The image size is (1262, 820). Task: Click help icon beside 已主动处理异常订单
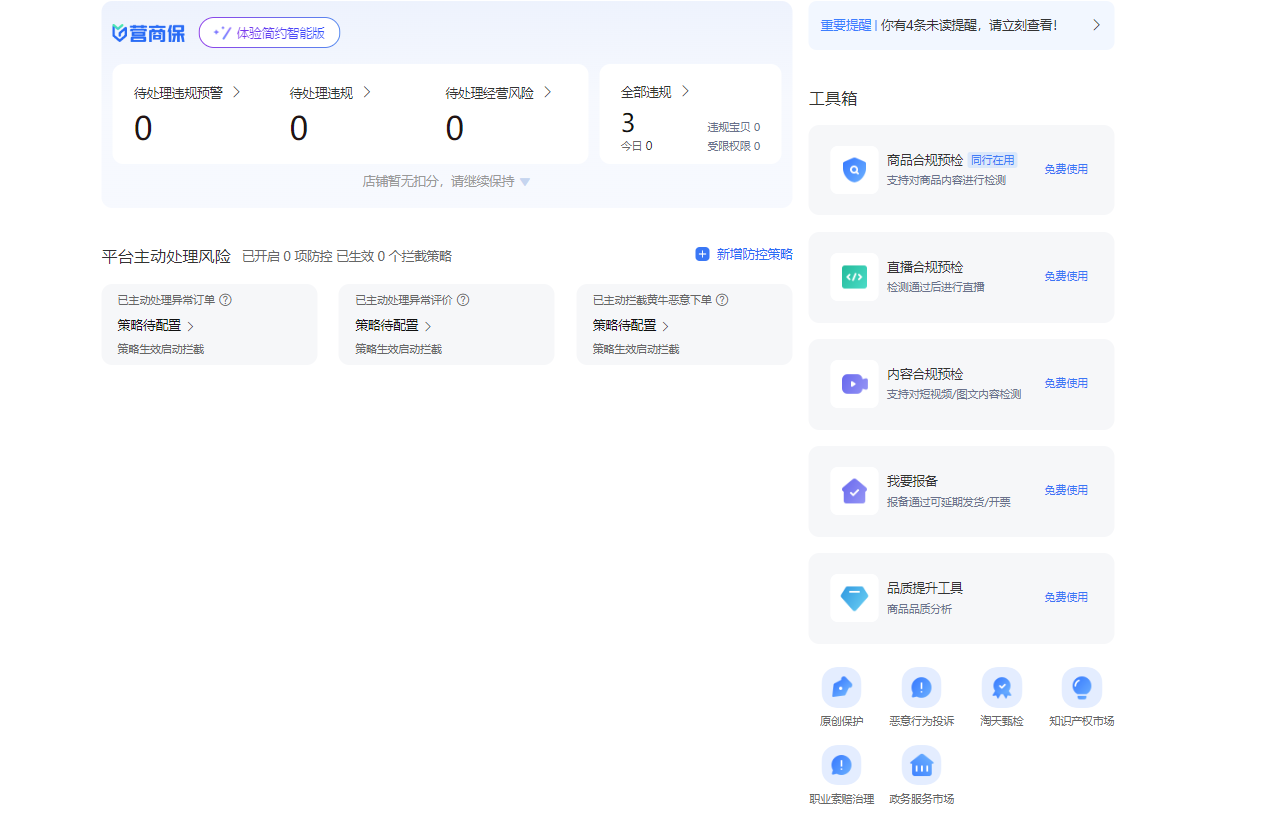tap(225, 300)
